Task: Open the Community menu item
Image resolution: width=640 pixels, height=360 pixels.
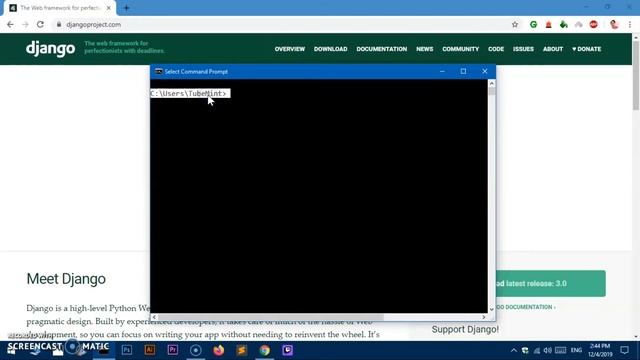Action: pyautogui.click(x=460, y=49)
